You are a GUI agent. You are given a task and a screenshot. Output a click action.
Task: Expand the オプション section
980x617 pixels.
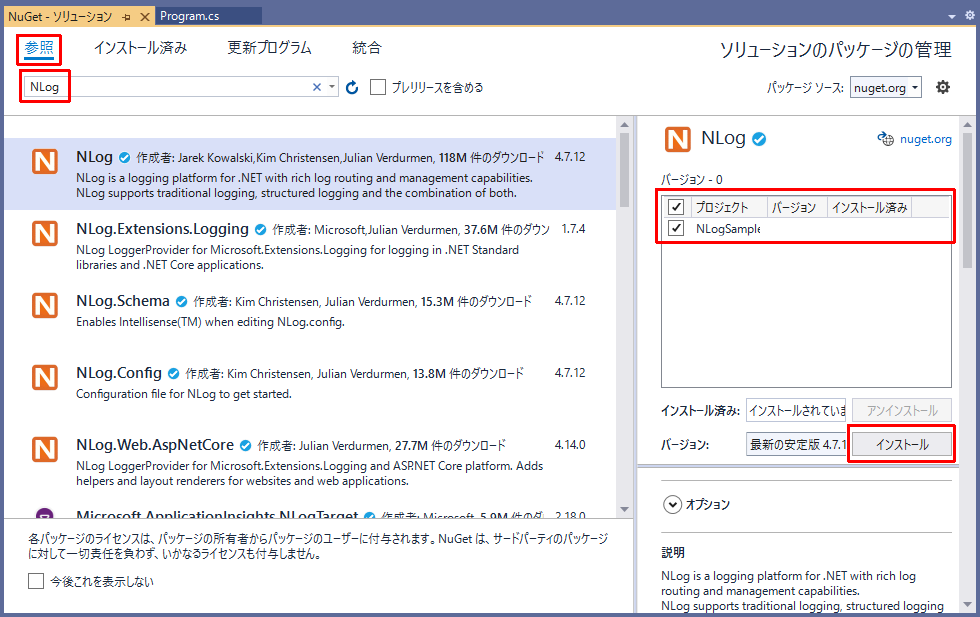click(x=672, y=504)
